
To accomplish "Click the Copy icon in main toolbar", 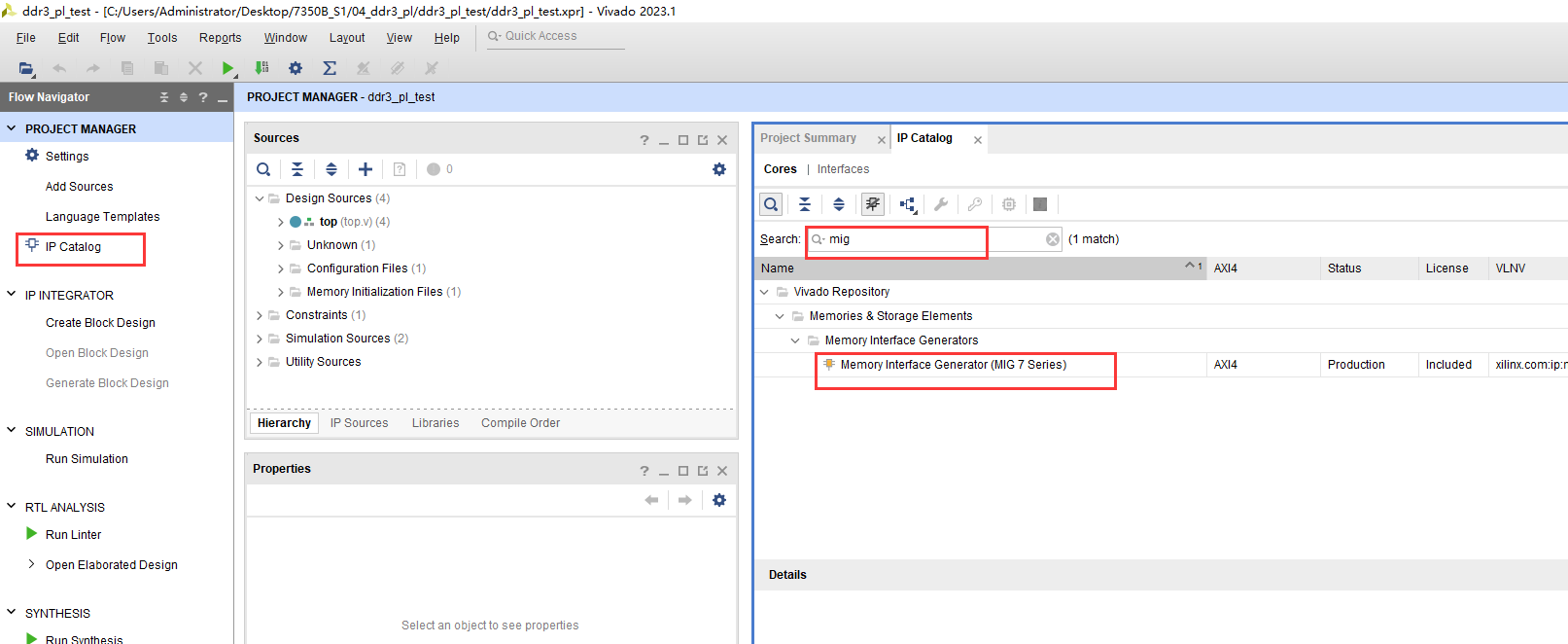I will click(x=127, y=68).
